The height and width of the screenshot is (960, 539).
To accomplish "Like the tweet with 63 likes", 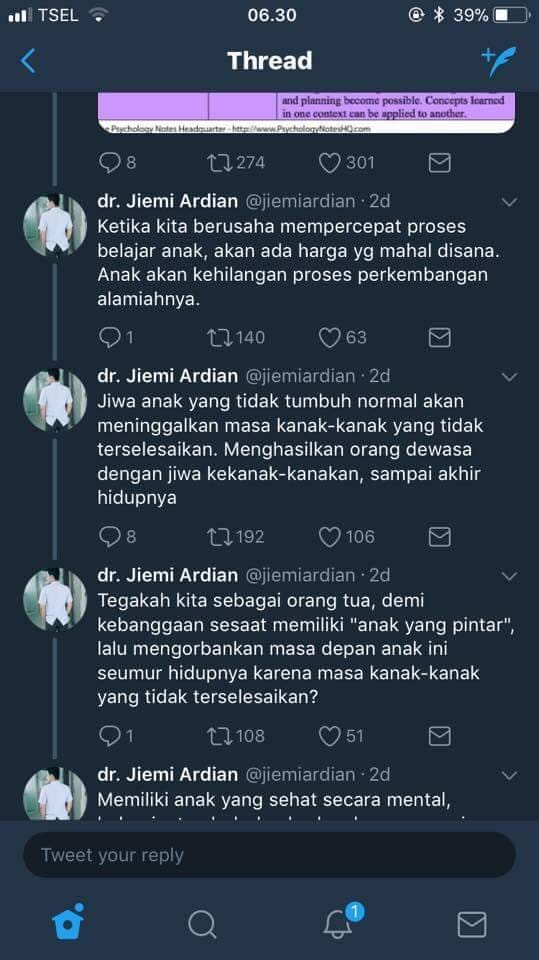I will click(x=330, y=337).
